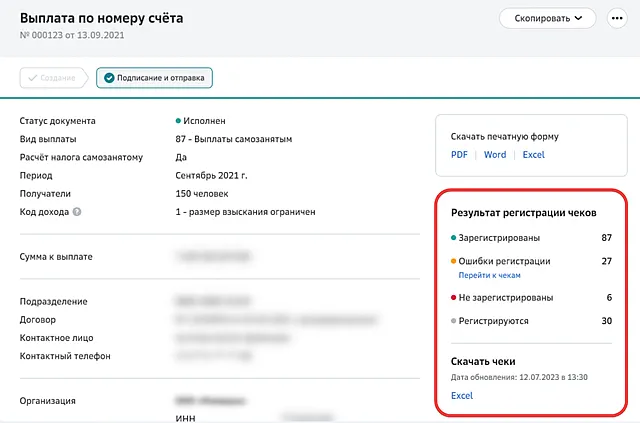Click the help icon next to Код дохода

tap(77, 212)
